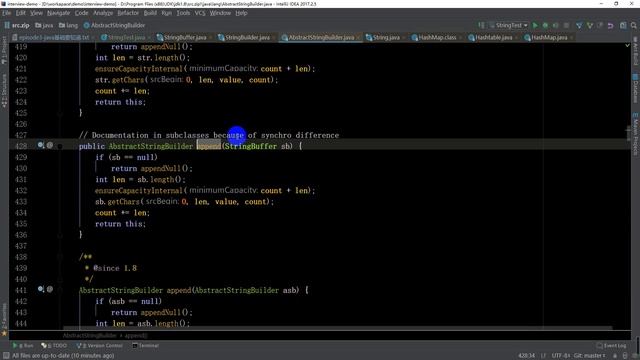Click the Search Everywhere magnifier
Image resolution: width=640 pixels, height=360 pixels.
click(x=633, y=25)
